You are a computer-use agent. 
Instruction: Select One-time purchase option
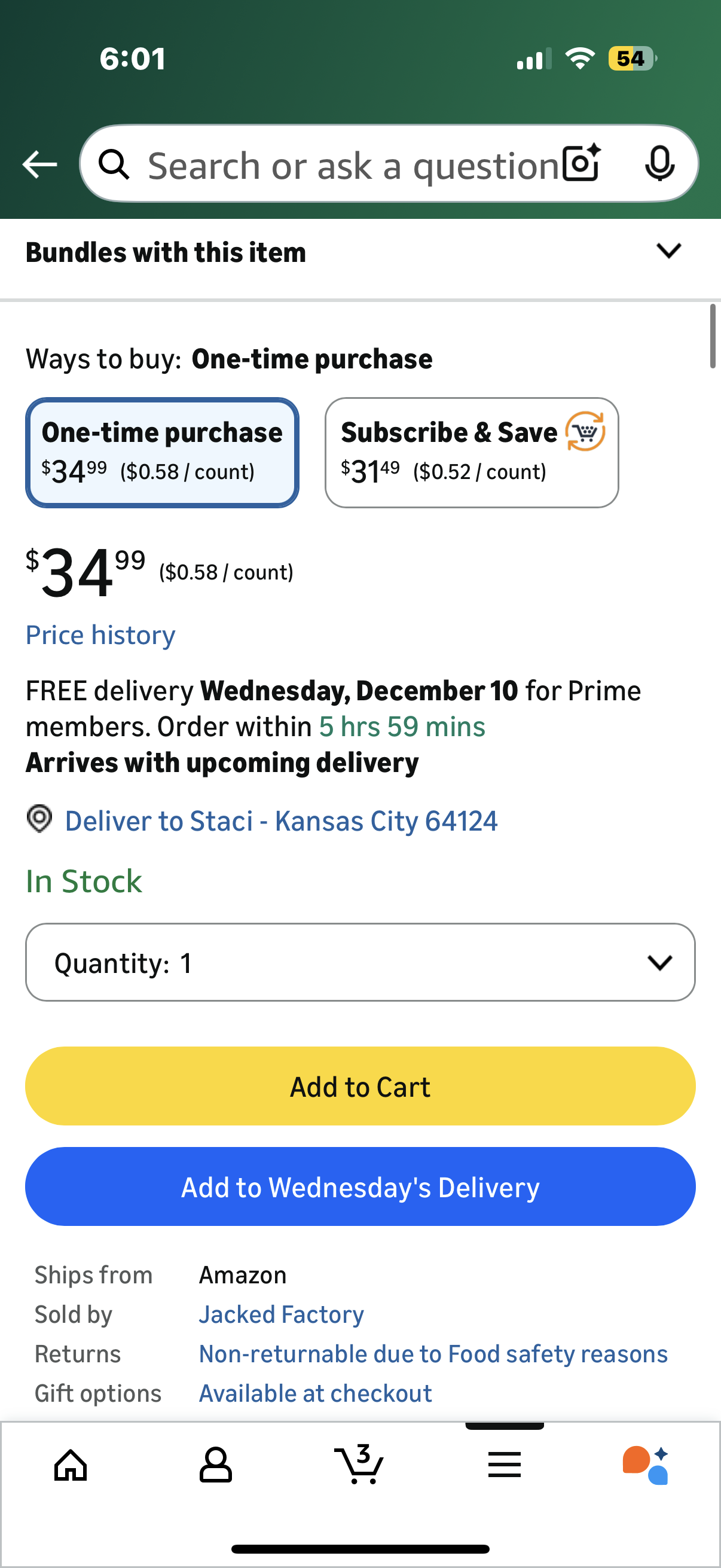(162, 452)
